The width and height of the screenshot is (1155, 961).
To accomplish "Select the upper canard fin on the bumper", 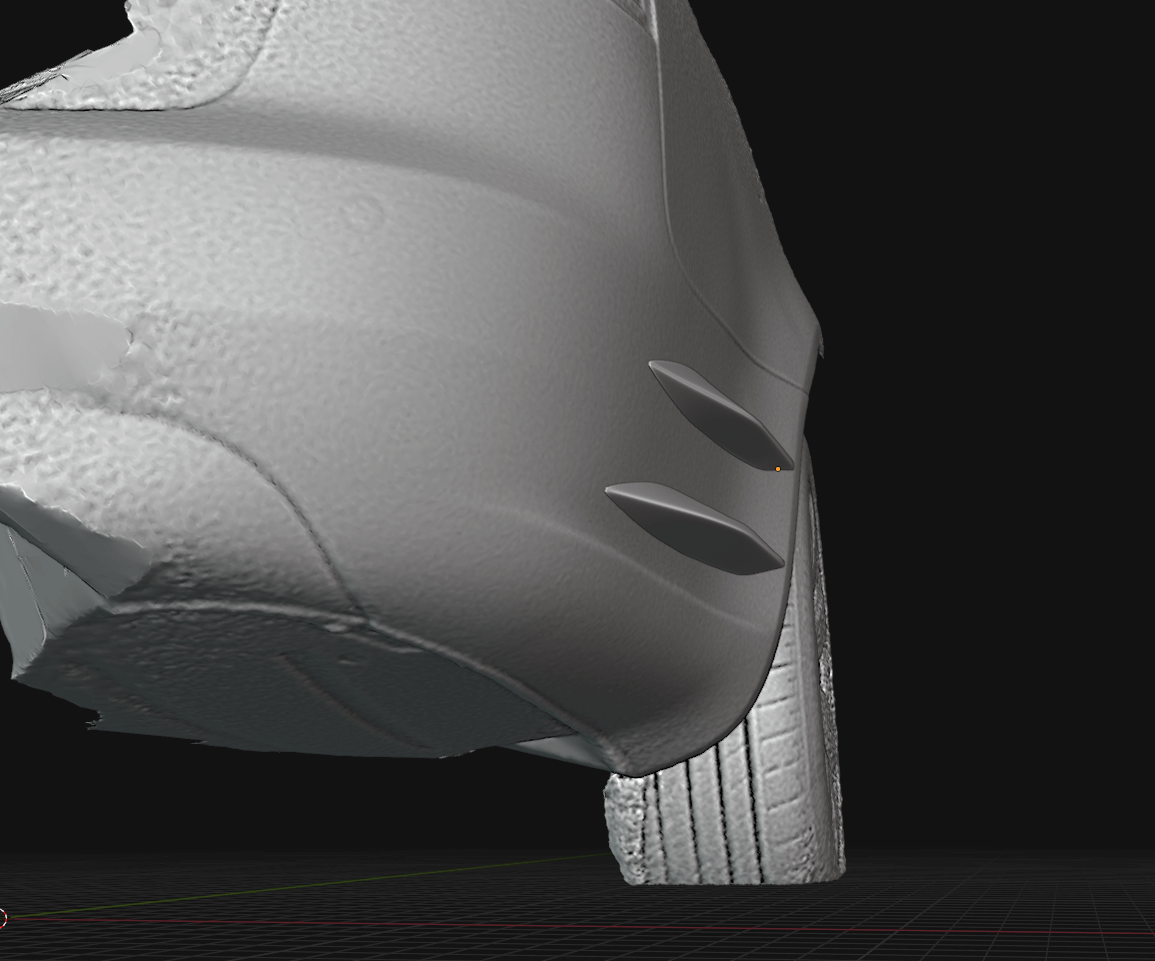I will pos(718,413).
